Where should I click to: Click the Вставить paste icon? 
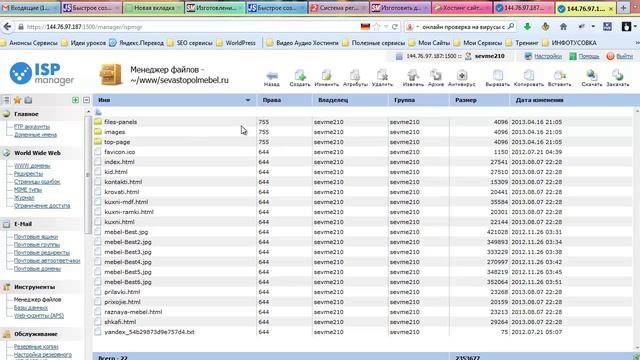point(559,78)
